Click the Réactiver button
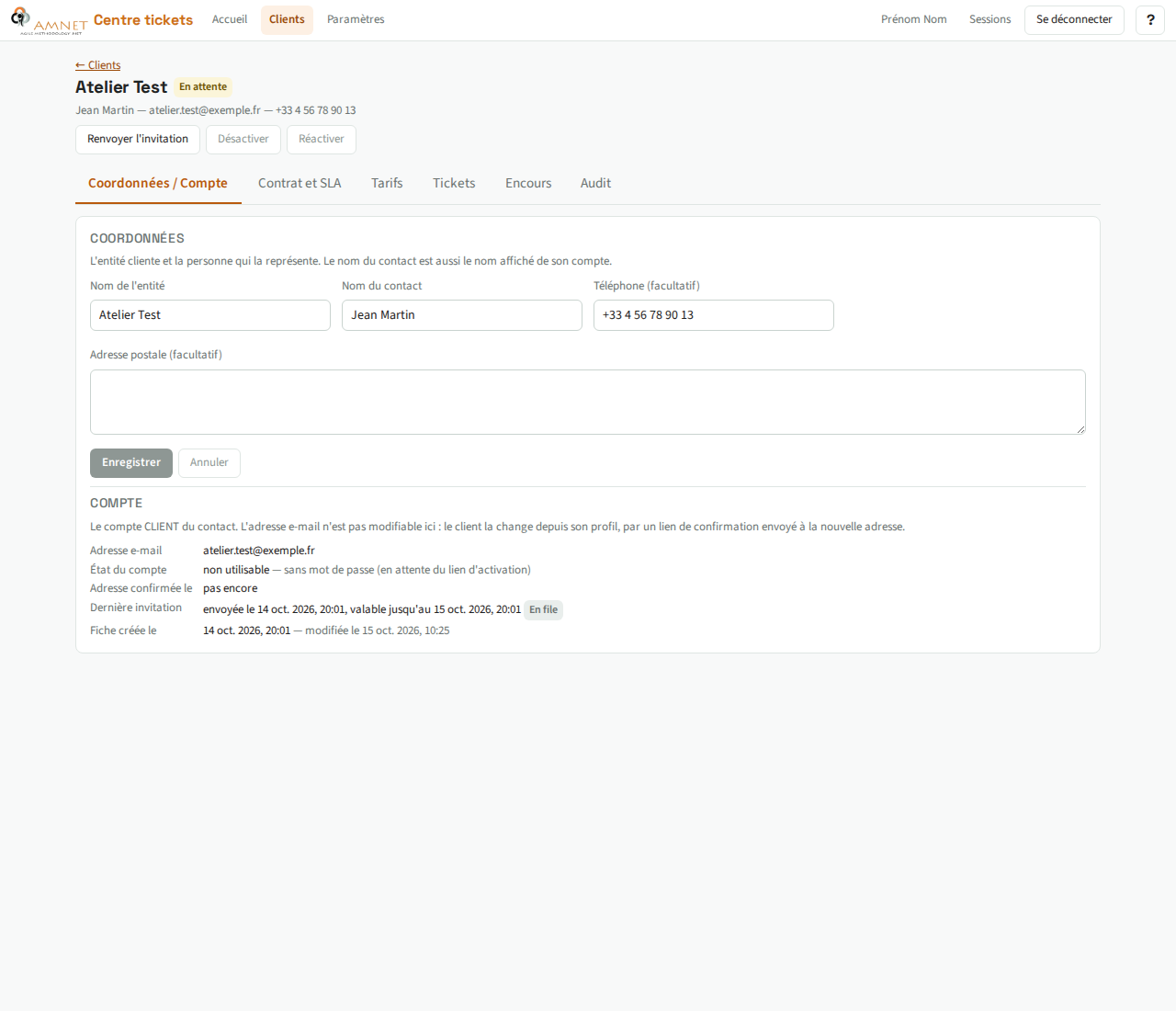Image resolution: width=1176 pixels, height=1011 pixels. (x=322, y=139)
